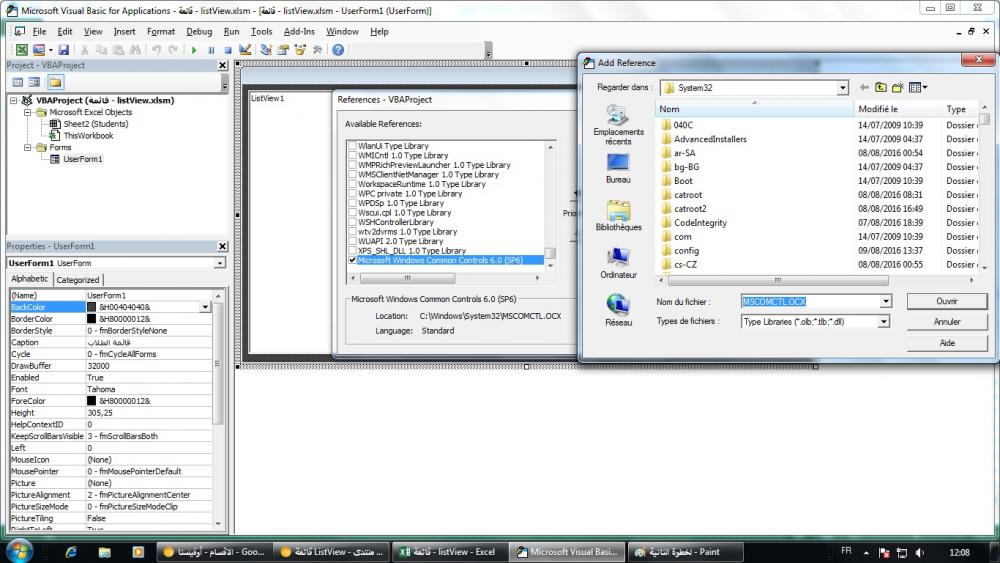Go up one folder level icon
This screenshot has width=1000, height=563.
coord(881,87)
